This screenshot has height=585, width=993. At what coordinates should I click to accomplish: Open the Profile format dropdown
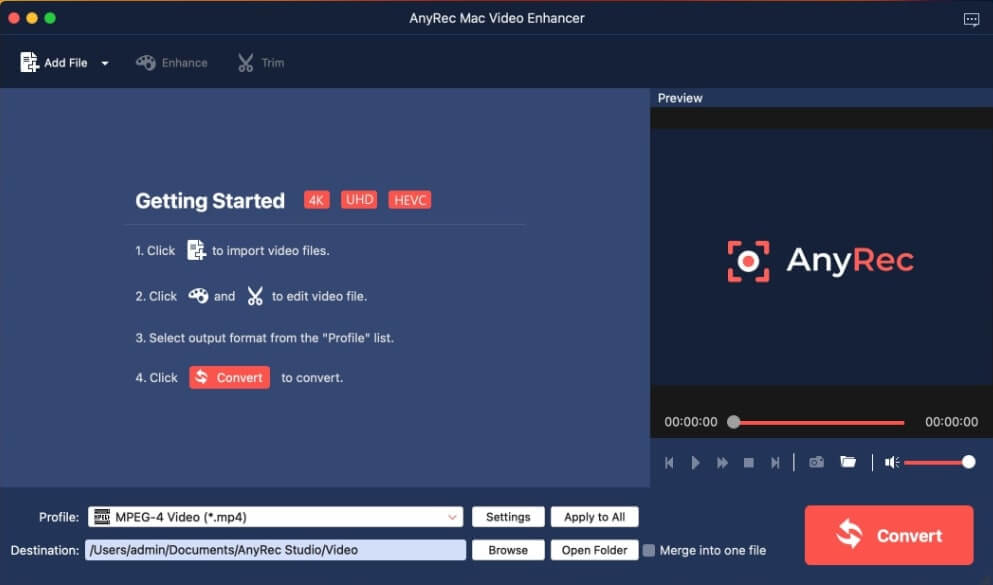tap(275, 517)
